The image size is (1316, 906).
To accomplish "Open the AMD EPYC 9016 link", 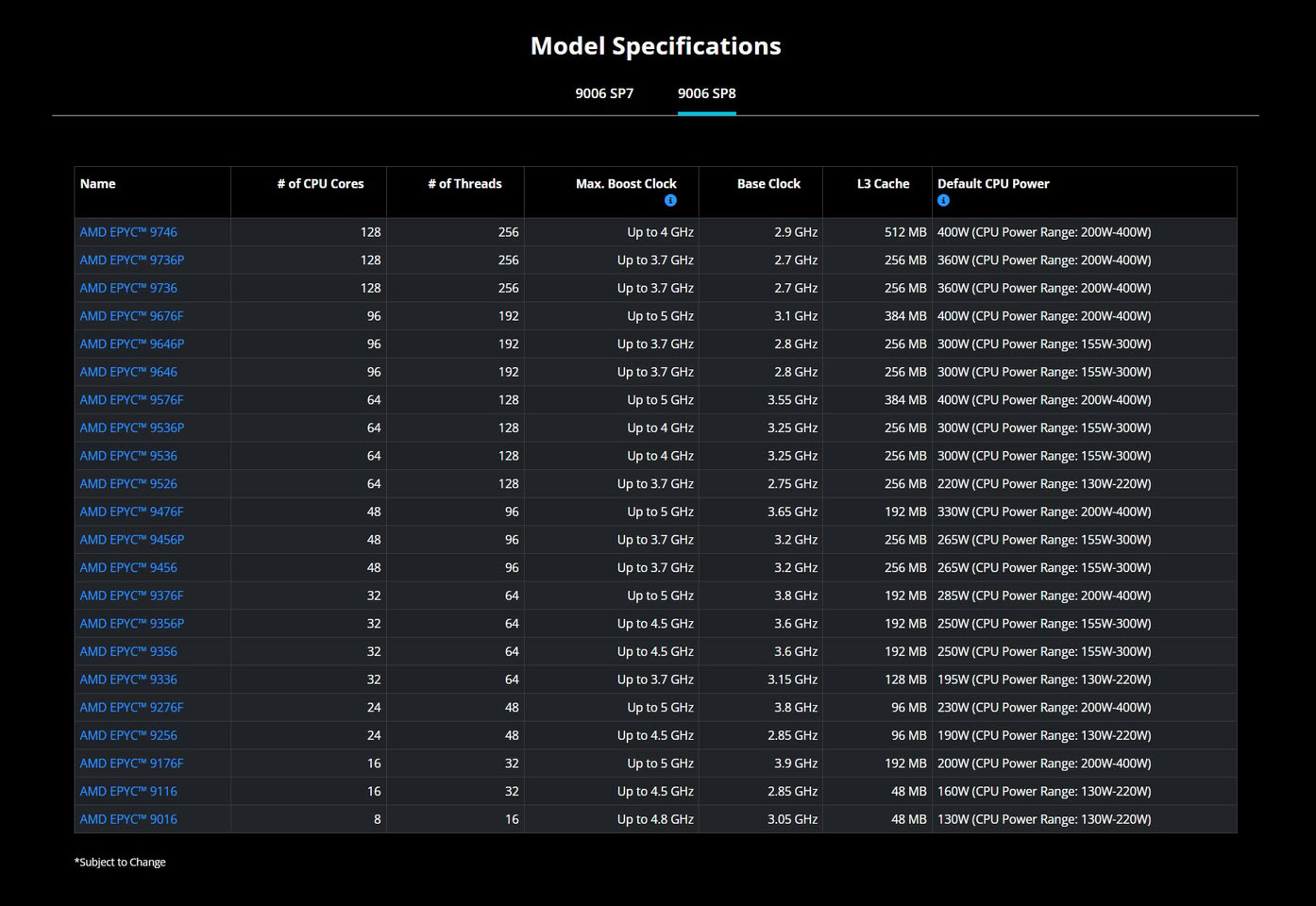I will tap(128, 819).
